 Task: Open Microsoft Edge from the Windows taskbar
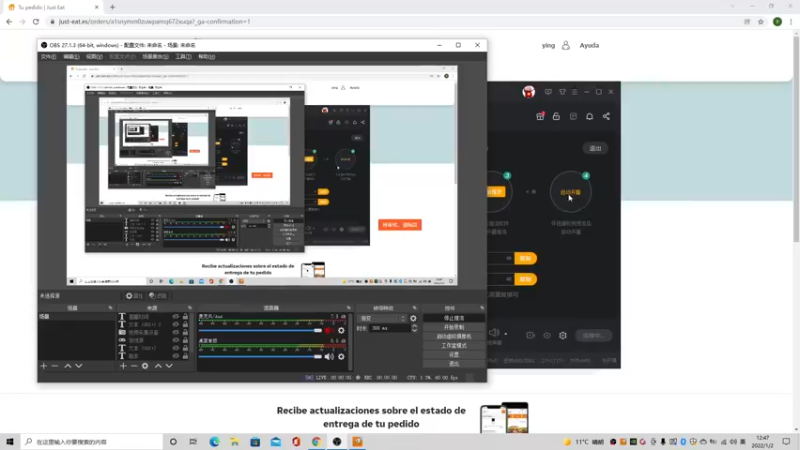(x=214, y=442)
